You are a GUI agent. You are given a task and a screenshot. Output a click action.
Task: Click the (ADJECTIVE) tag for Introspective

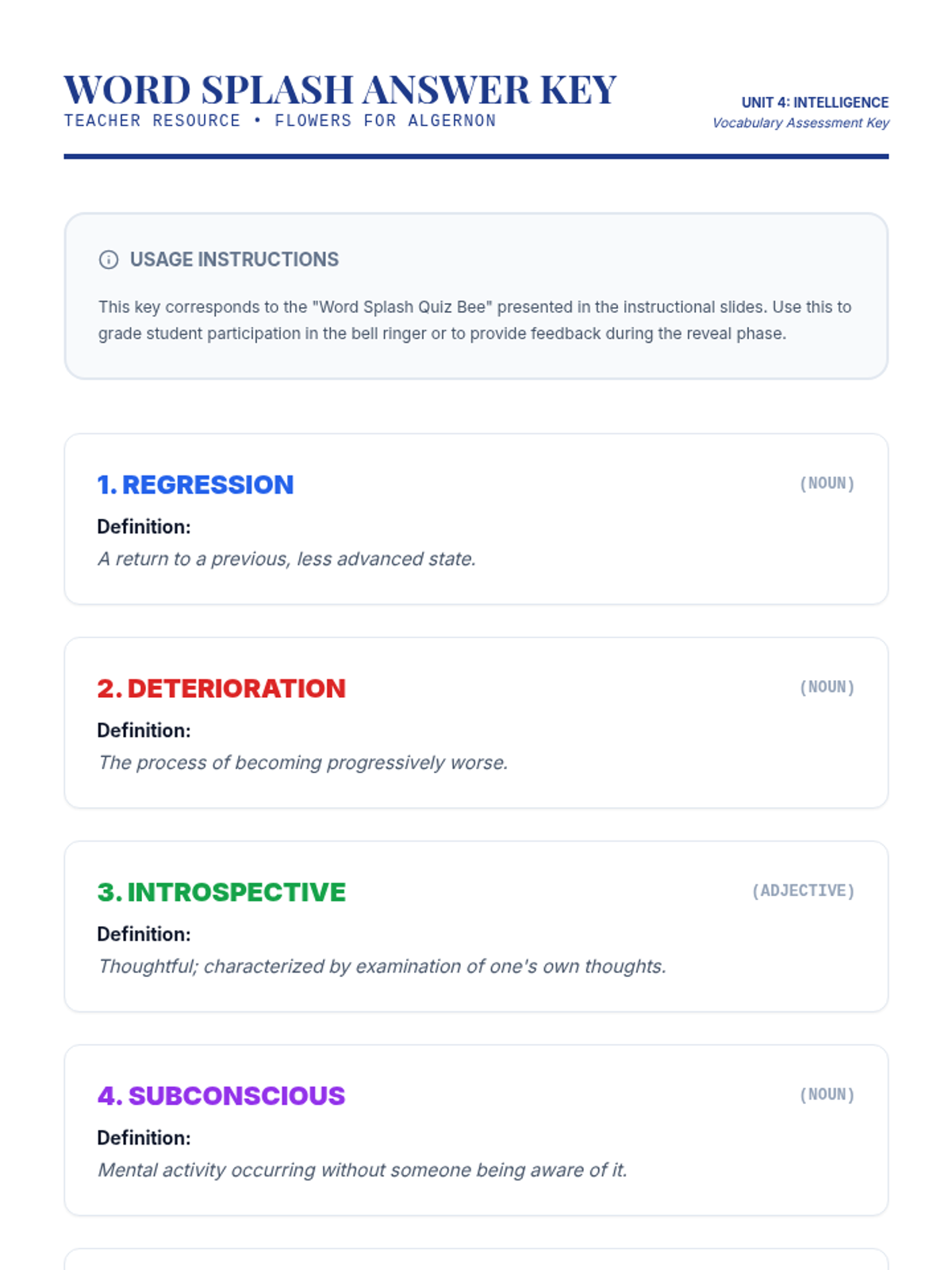tap(803, 891)
